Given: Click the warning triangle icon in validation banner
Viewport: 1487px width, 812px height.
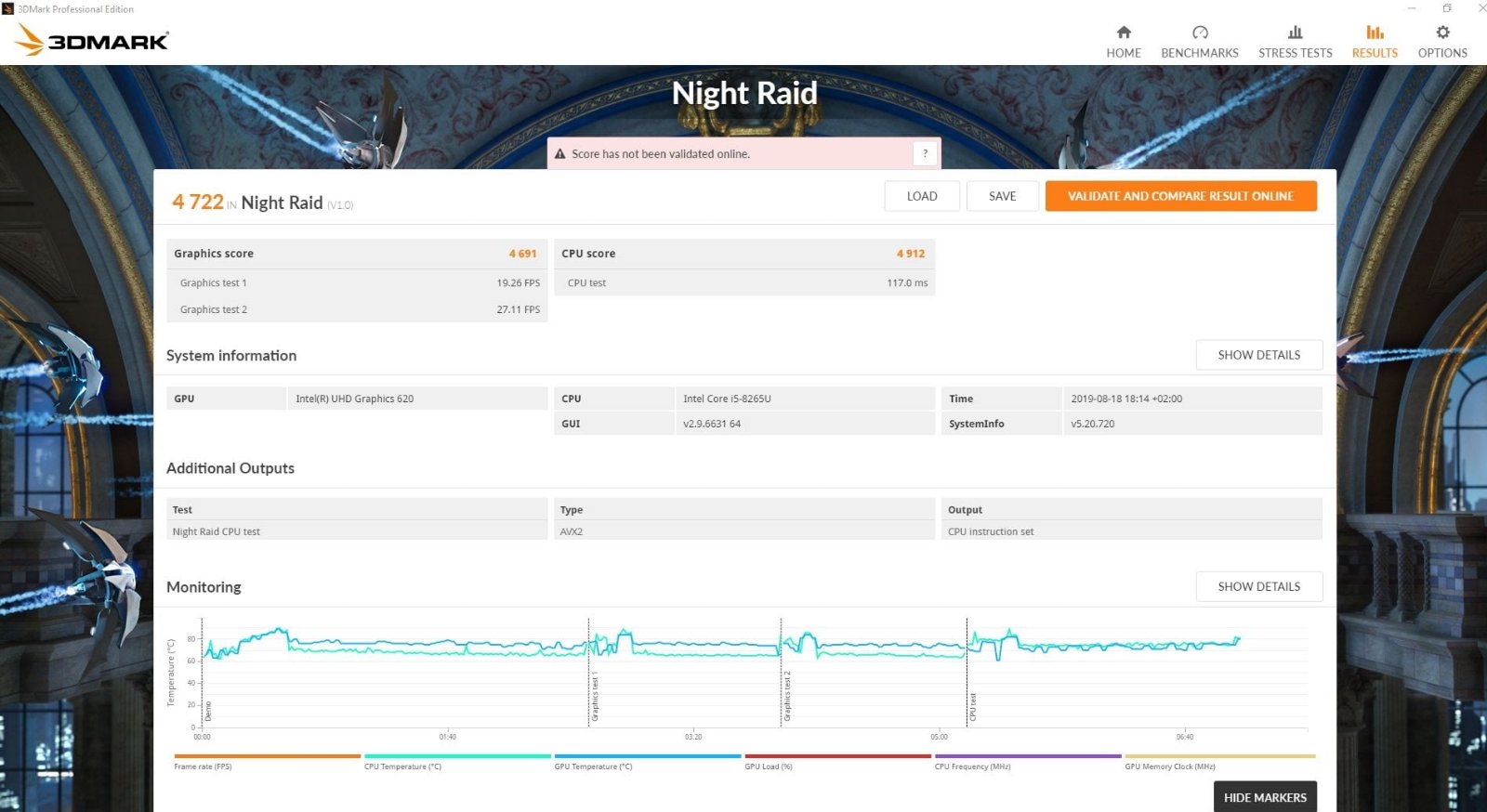Looking at the screenshot, I should click(560, 154).
